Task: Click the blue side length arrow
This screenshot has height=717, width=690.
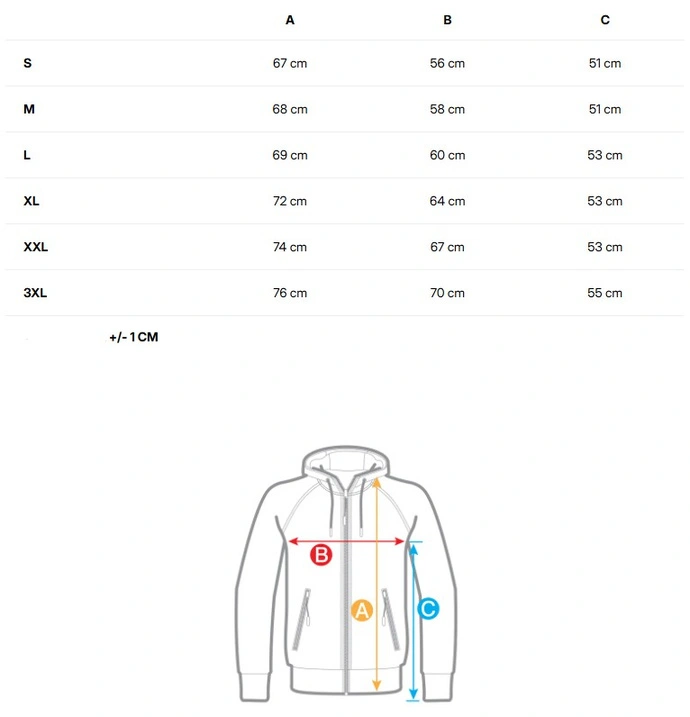Action: coord(413,621)
